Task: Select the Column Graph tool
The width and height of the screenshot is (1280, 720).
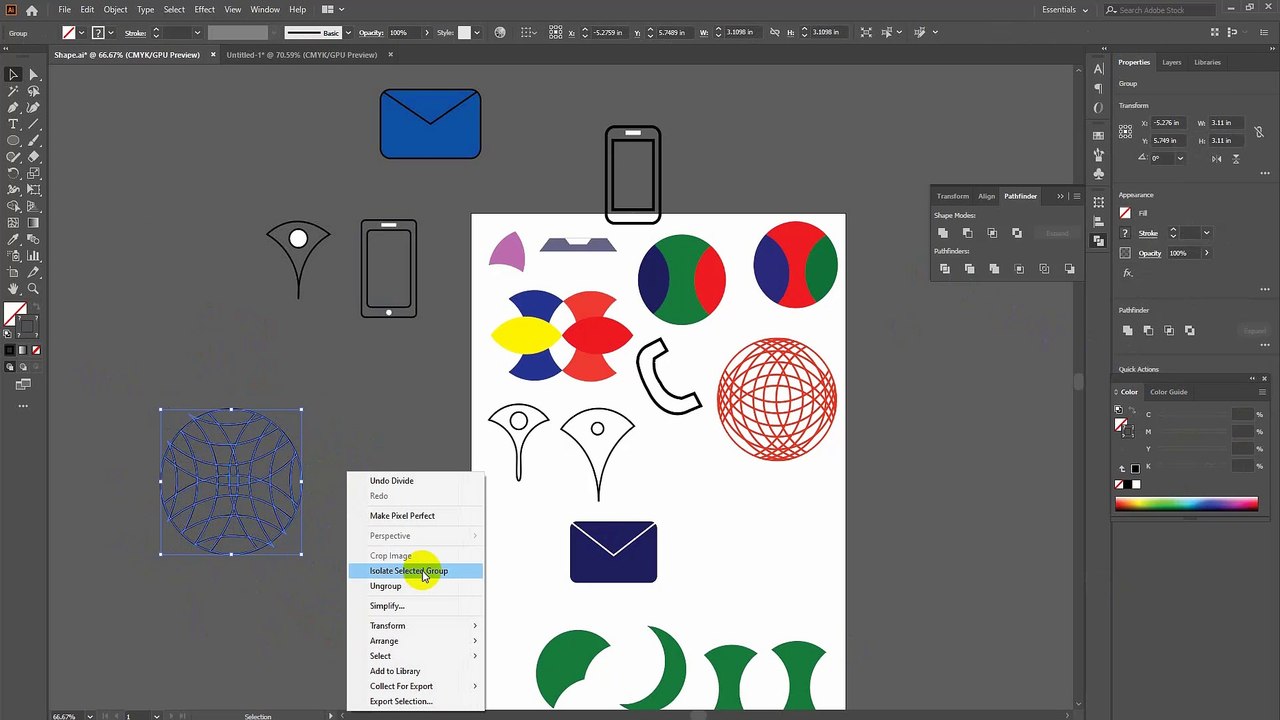Action: pos(33,255)
